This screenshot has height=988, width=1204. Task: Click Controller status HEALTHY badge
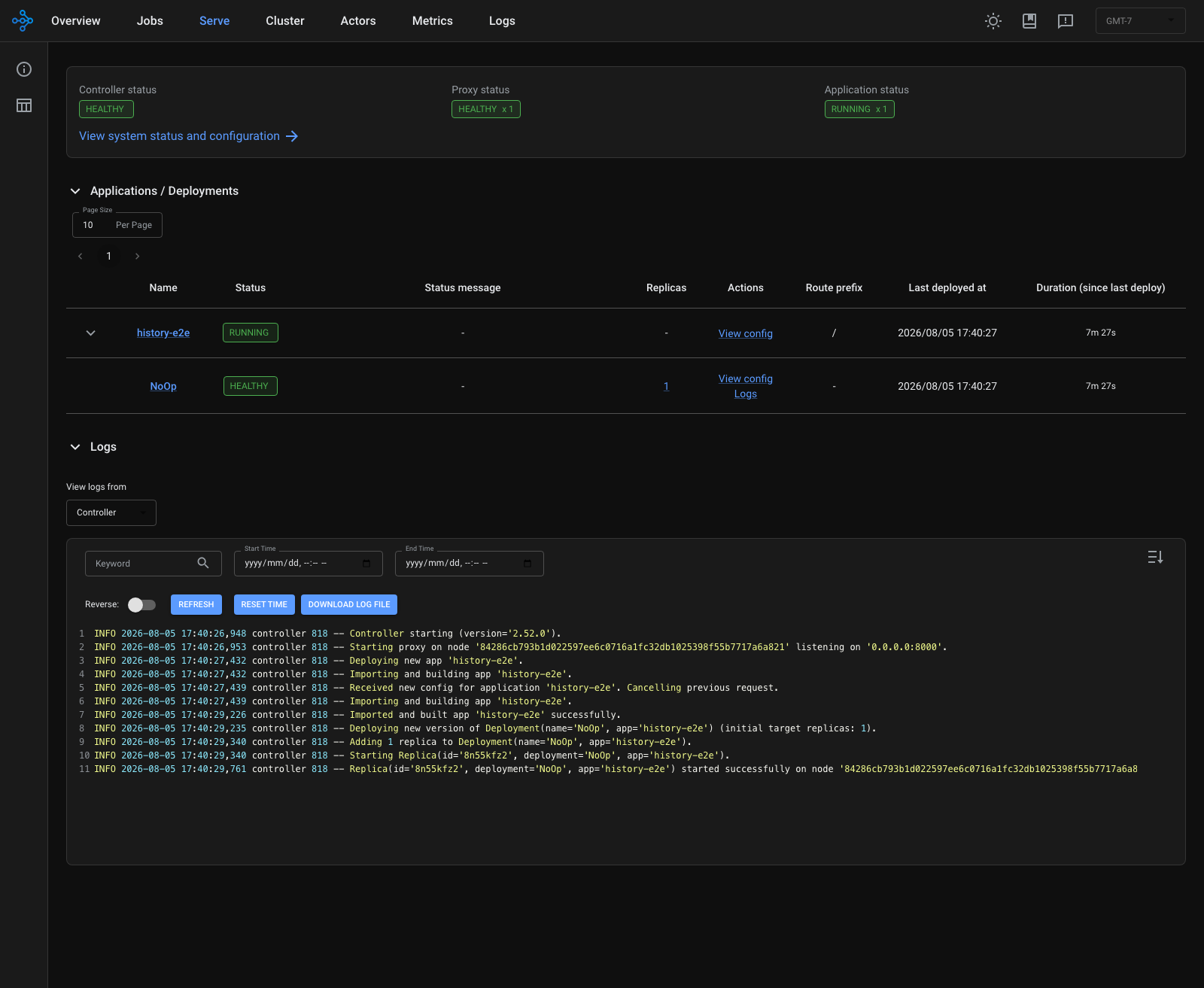click(106, 109)
